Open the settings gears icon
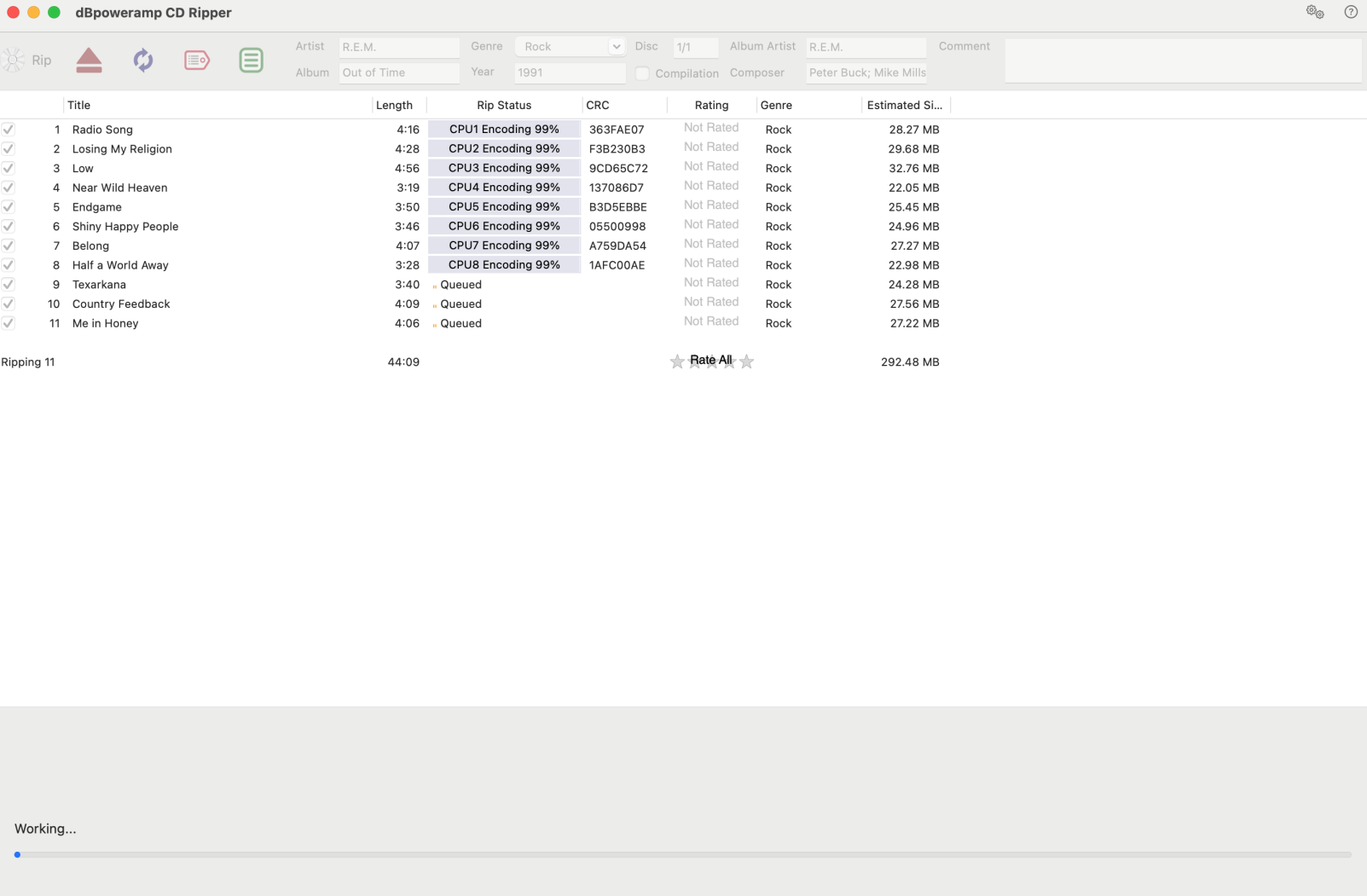Image resolution: width=1367 pixels, height=896 pixels. coord(1315,12)
